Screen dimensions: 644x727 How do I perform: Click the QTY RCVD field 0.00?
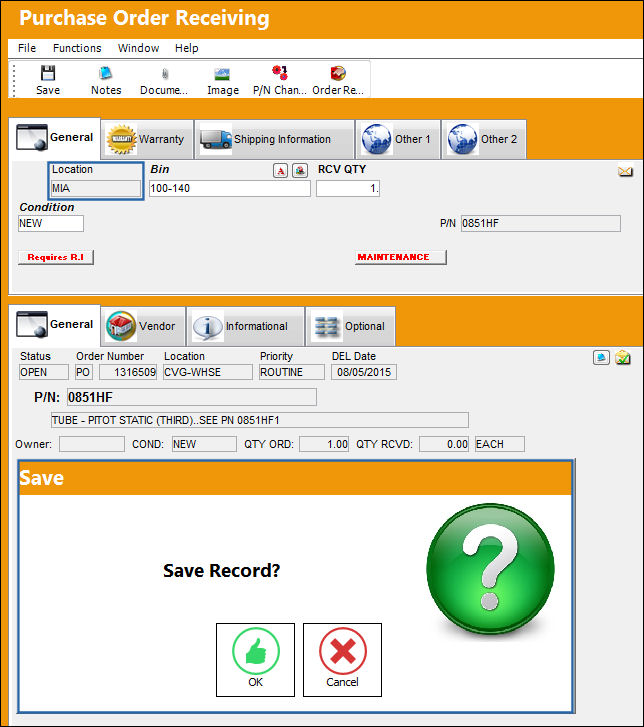444,444
